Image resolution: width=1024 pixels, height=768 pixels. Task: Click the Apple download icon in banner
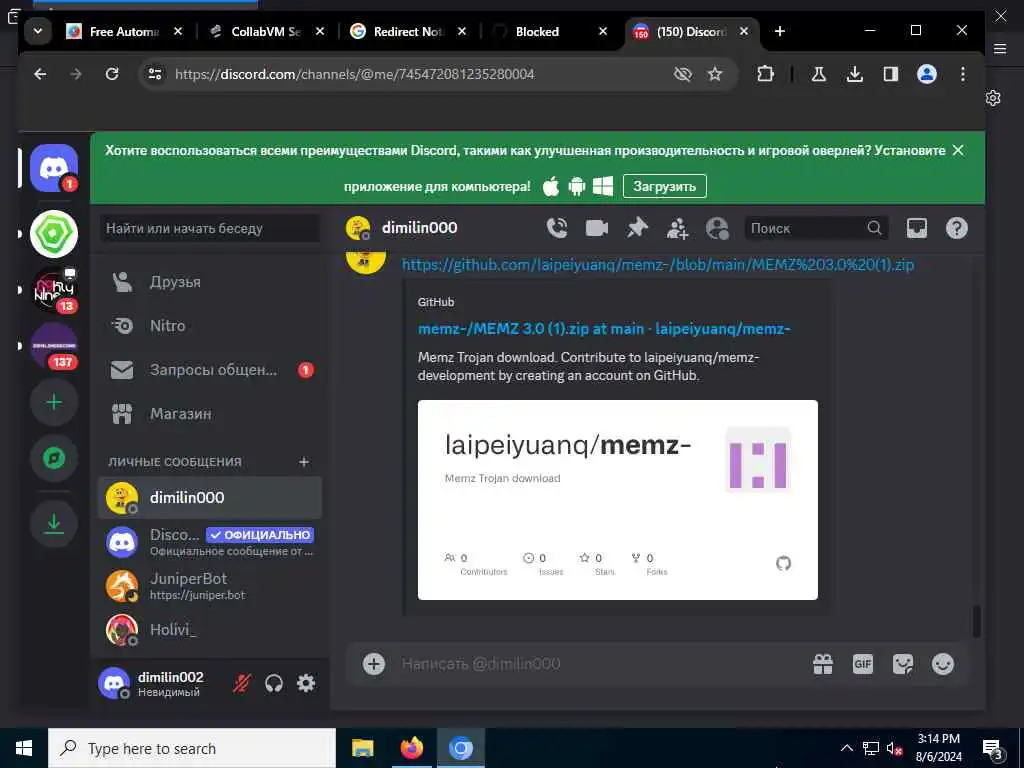coord(551,186)
